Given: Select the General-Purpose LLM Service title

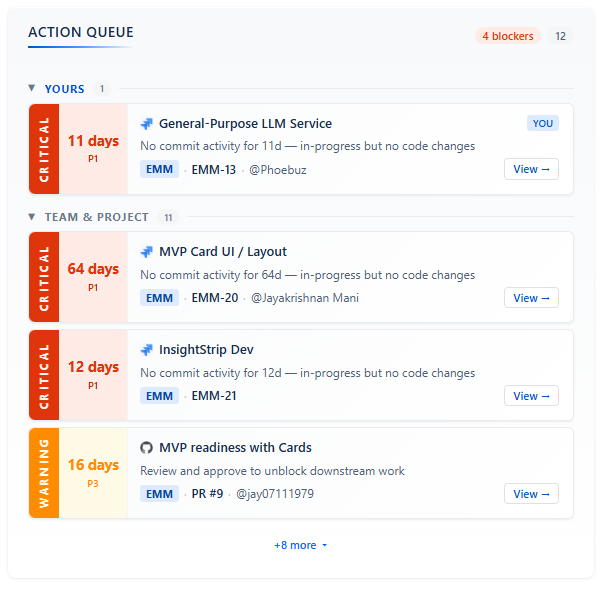Looking at the screenshot, I should coord(245,124).
